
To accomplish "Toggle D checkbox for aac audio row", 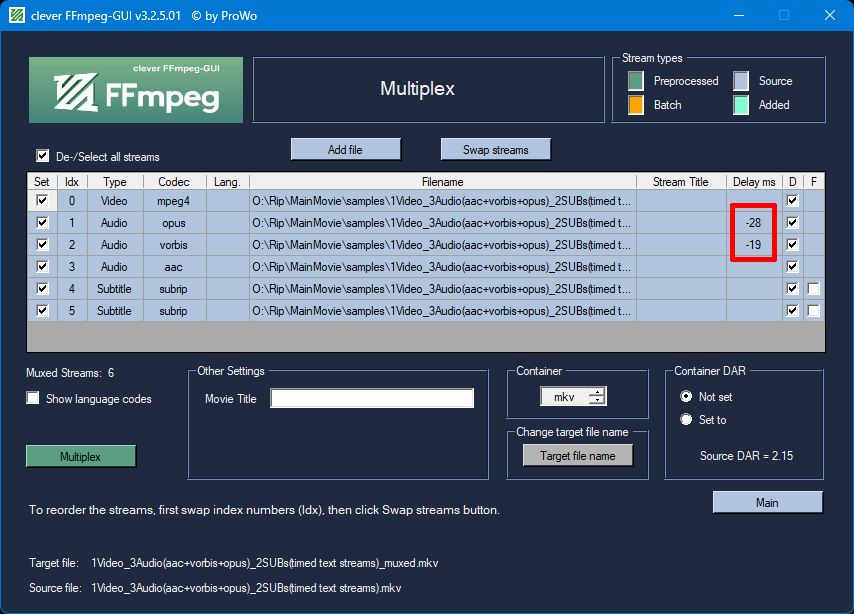I will [792, 266].
